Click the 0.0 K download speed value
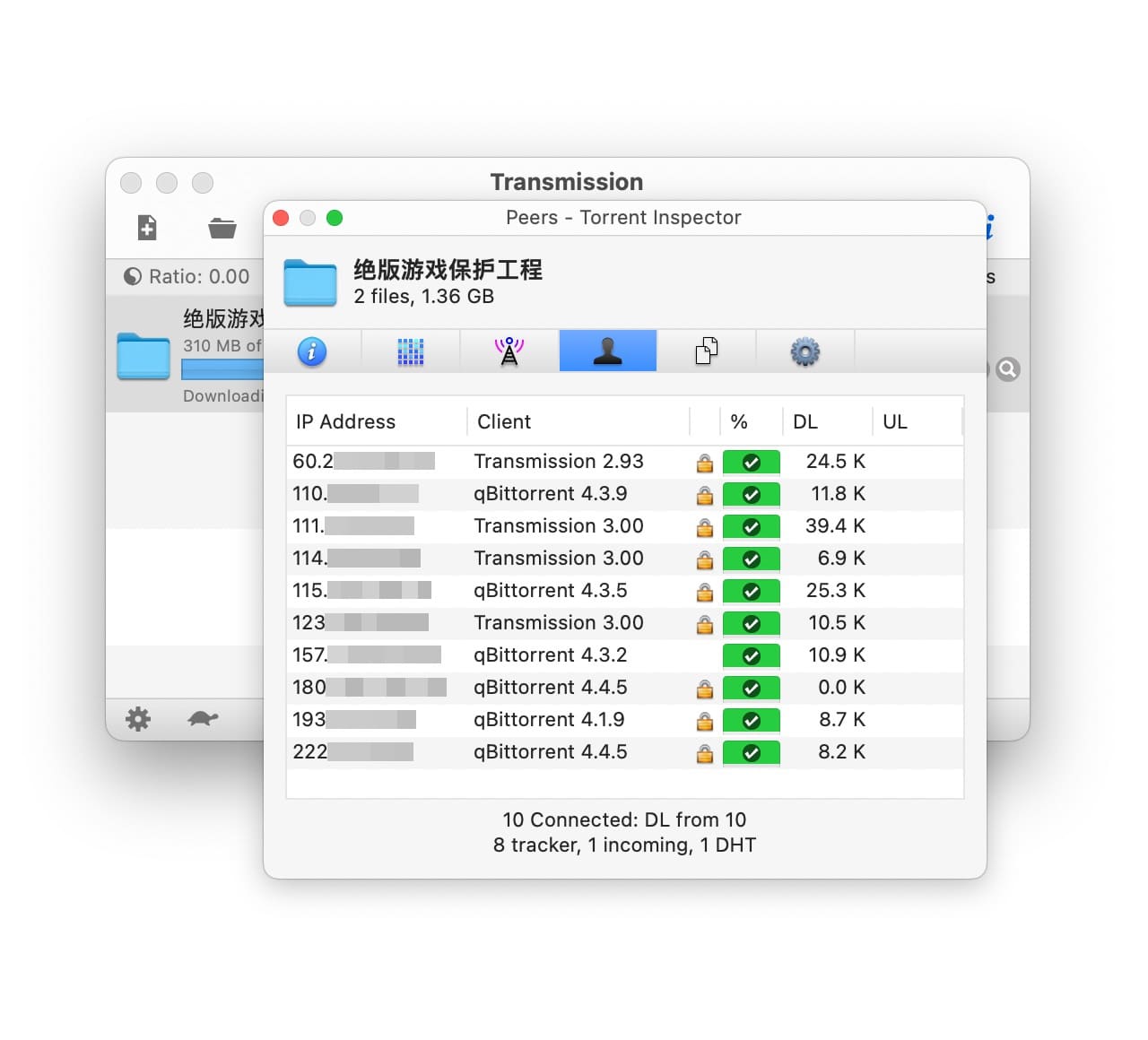1148x1040 pixels. (841, 687)
